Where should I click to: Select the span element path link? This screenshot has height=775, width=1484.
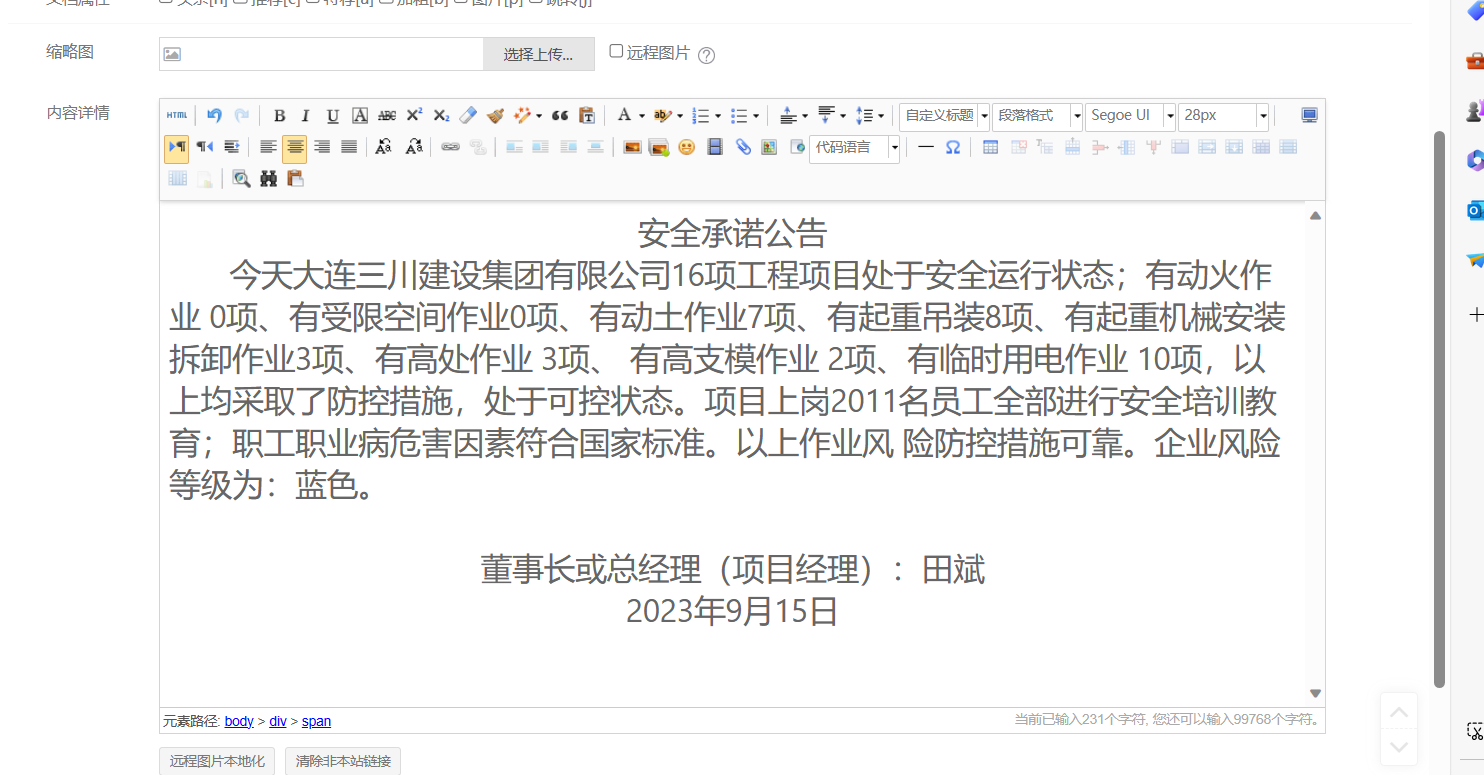(x=316, y=721)
